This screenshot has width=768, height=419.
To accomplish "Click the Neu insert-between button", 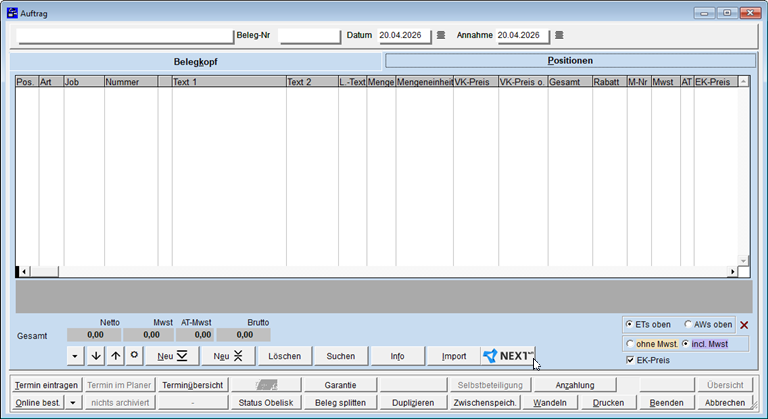I will tap(228, 356).
